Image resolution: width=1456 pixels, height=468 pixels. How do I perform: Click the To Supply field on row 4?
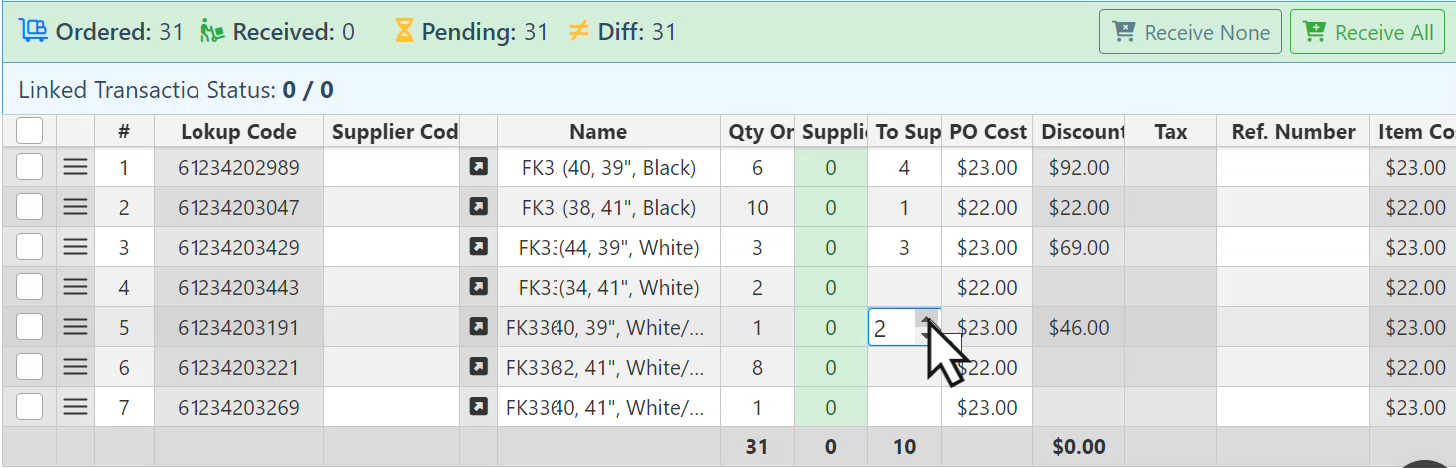(x=904, y=287)
